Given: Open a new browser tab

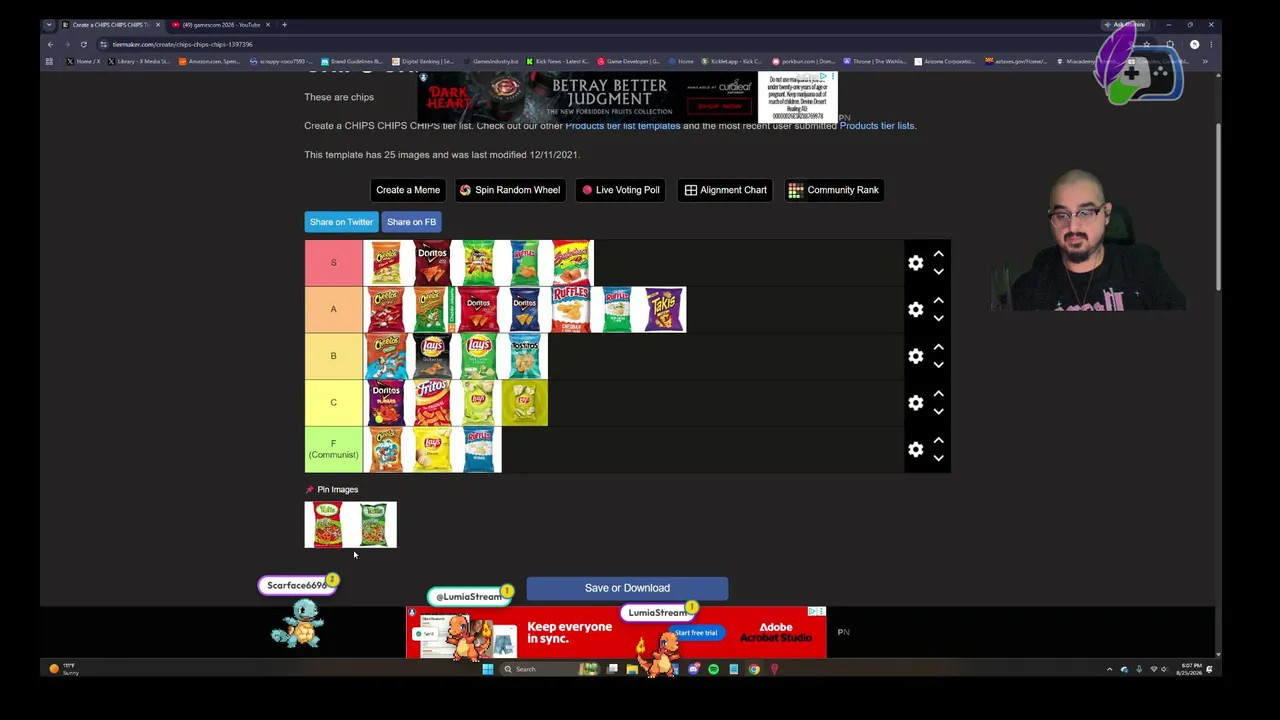Looking at the screenshot, I should click(284, 25).
